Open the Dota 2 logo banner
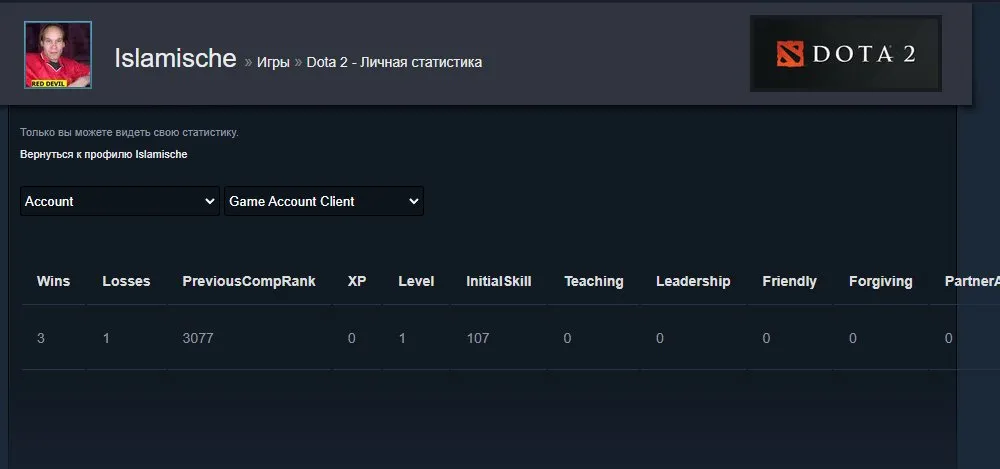This screenshot has width=1000, height=469. (x=846, y=54)
